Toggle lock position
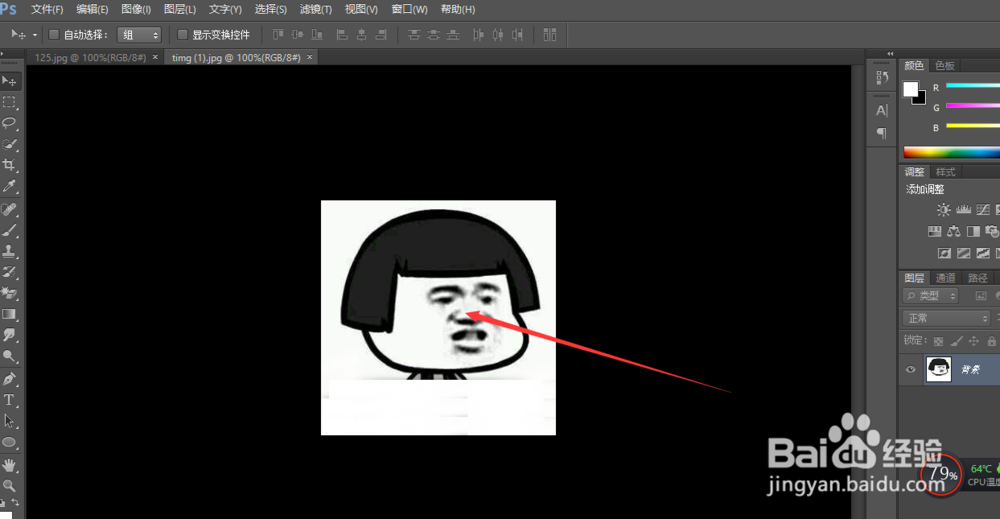Screen dimensions: 1000x519 pos(974,341)
